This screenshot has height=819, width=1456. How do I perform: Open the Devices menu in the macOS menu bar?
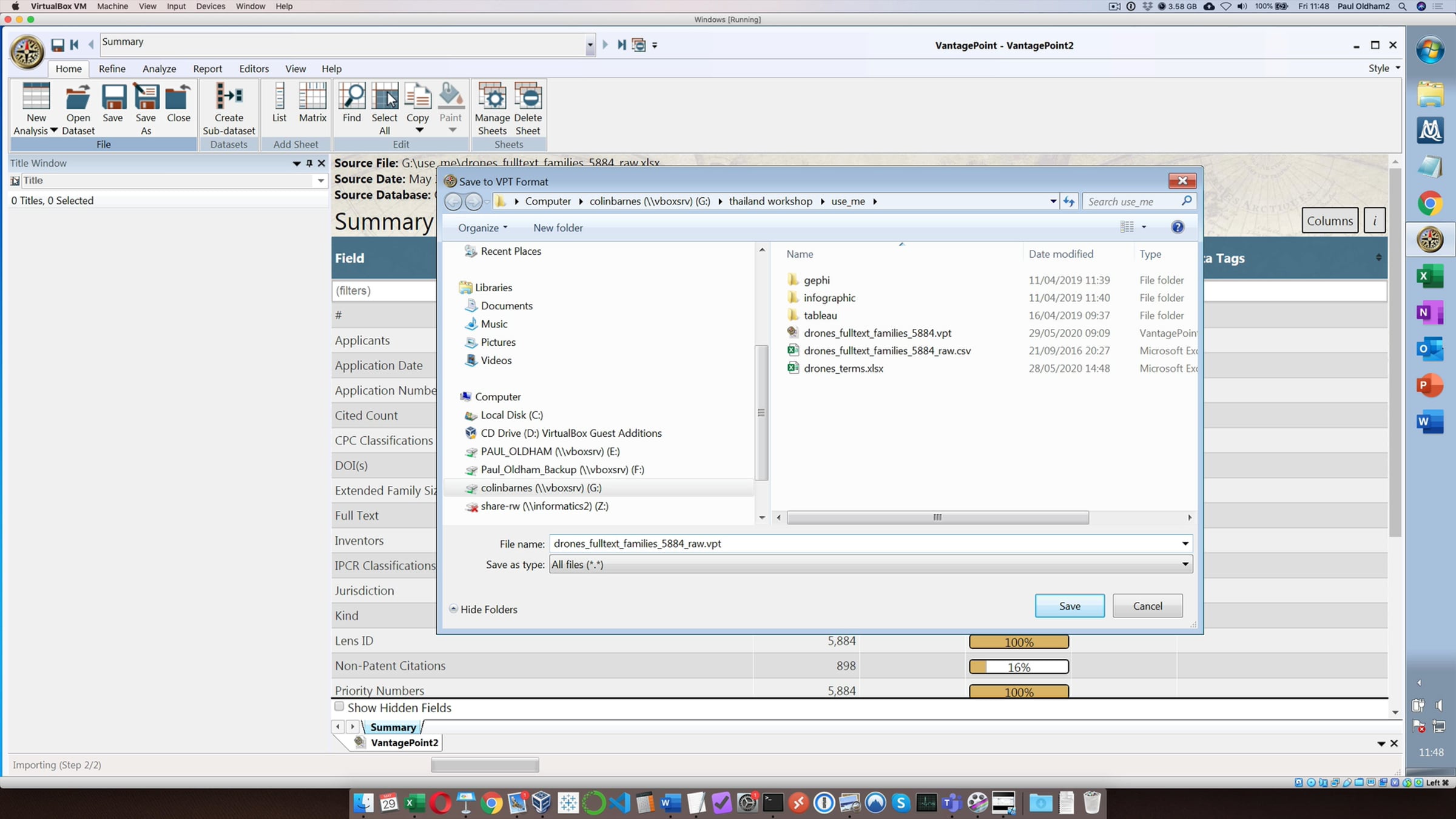211,6
